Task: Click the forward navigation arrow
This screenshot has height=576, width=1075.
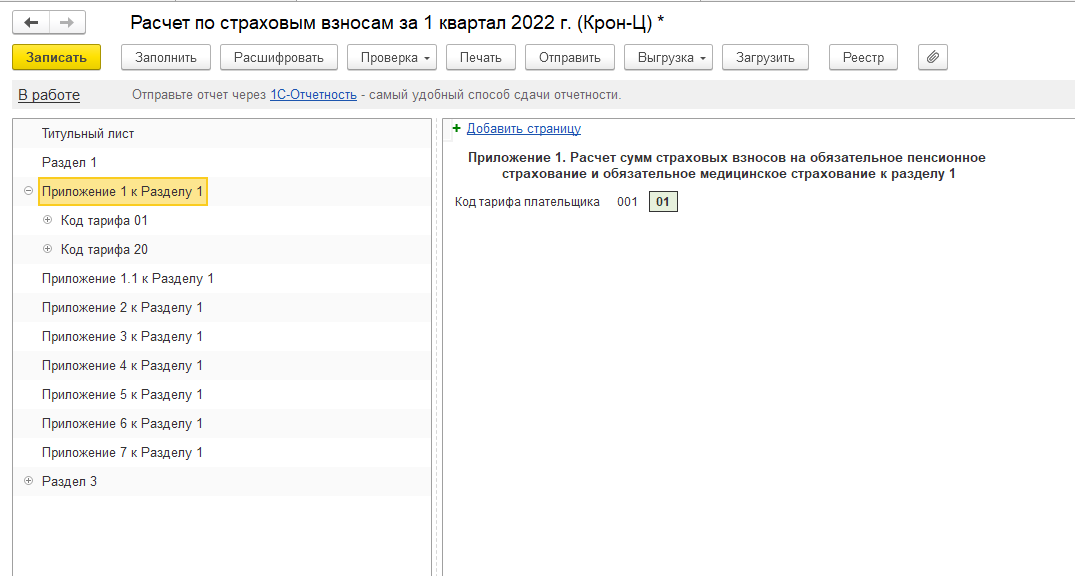Action: click(67, 22)
